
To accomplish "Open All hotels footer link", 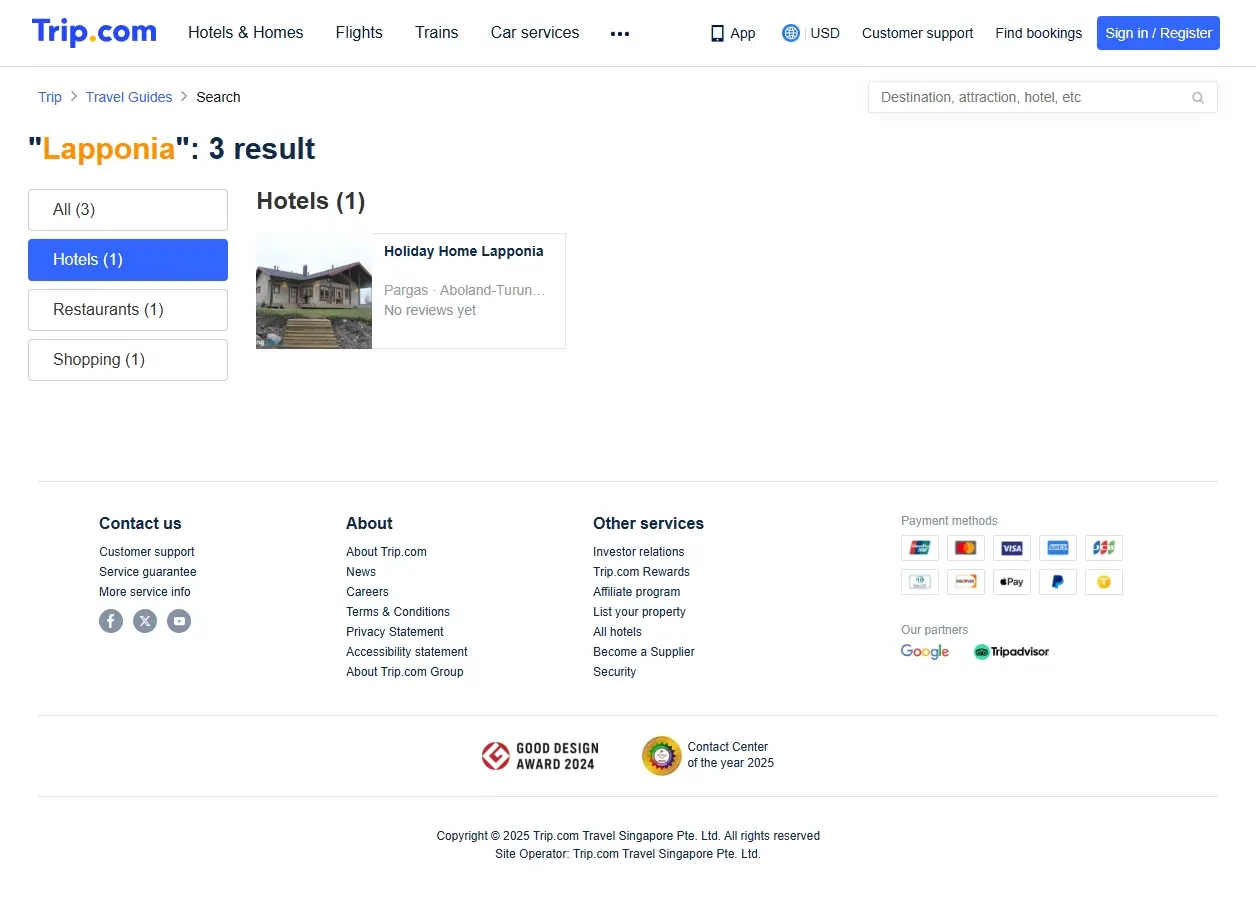I will point(617,632).
